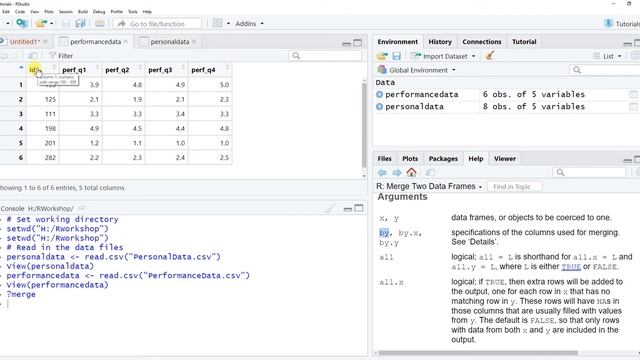Click the Find in Topic field
Viewport: 640px width, 360px height.
tap(515, 187)
